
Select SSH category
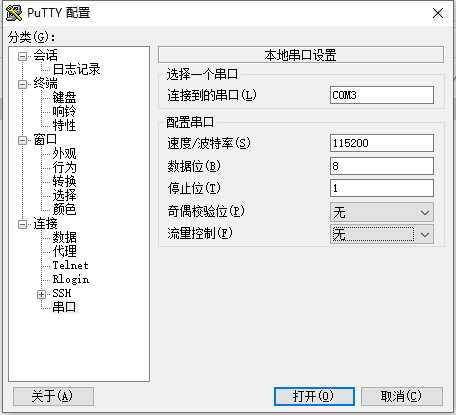pos(62,293)
